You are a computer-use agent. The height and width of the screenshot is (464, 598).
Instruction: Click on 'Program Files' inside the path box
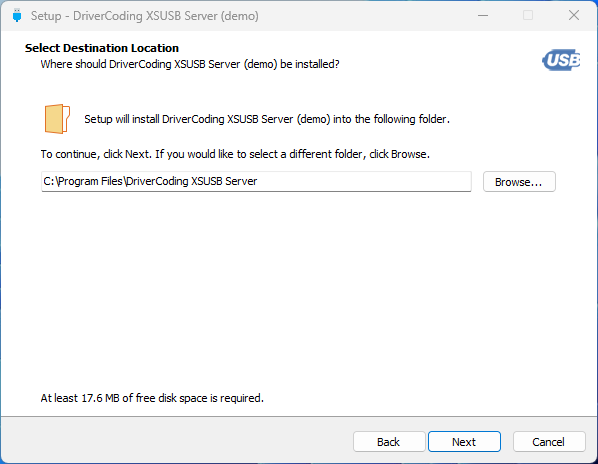click(90, 181)
